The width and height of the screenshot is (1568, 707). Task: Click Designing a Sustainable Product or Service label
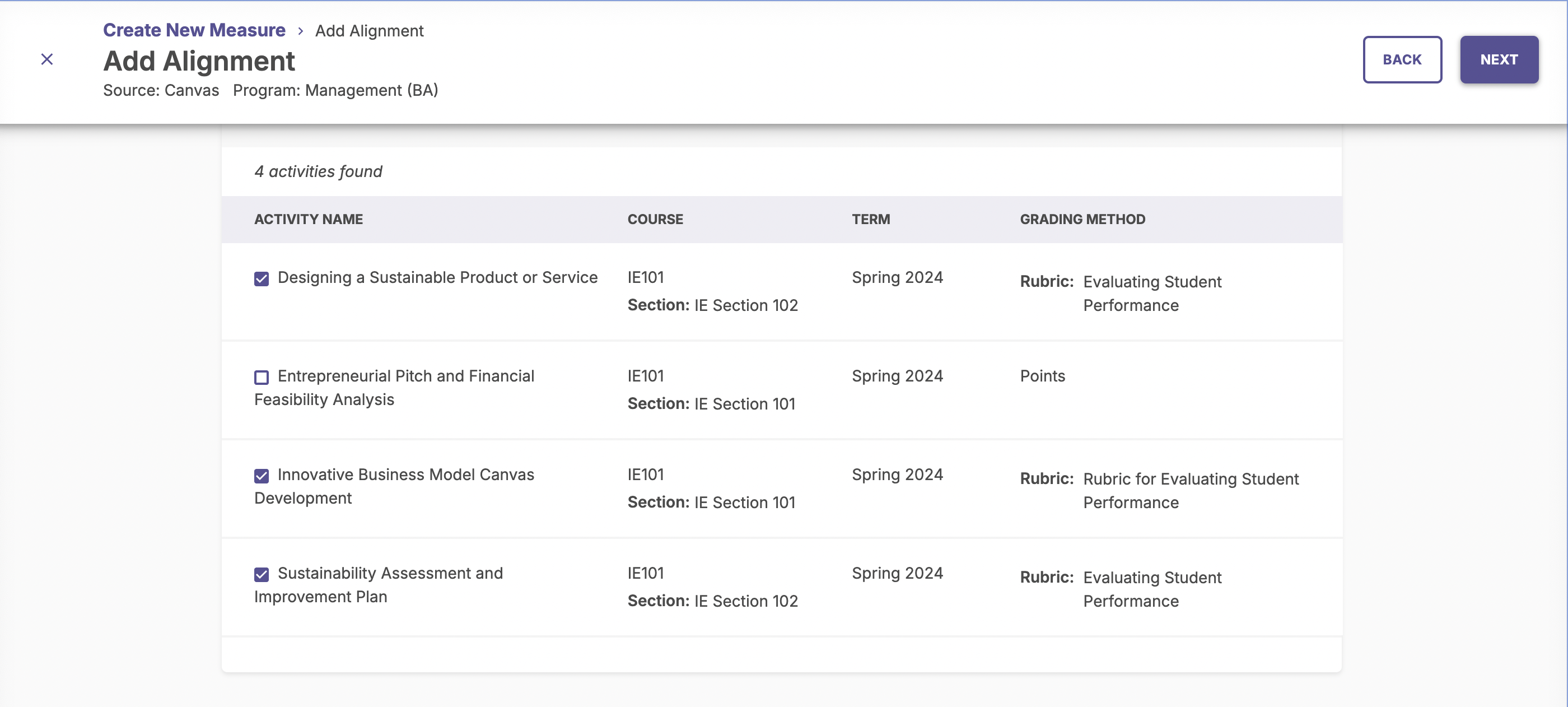tap(437, 278)
